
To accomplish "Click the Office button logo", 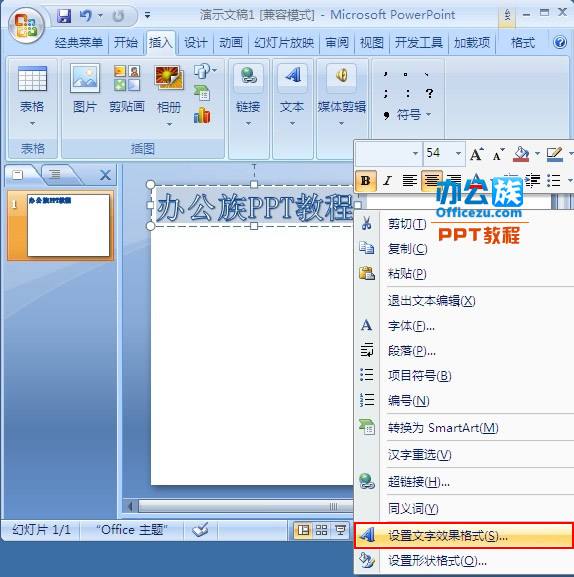I will pyautogui.click(x=26, y=26).
